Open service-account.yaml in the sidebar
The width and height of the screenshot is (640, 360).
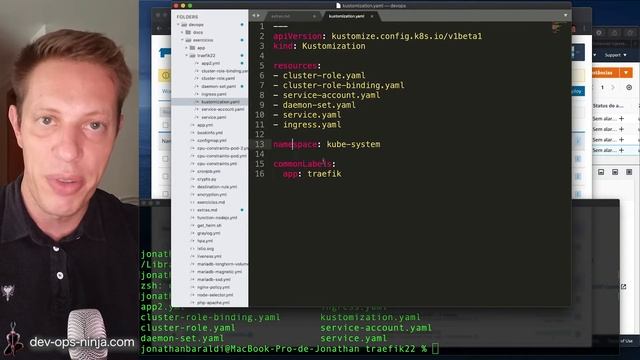pos(222,109)
